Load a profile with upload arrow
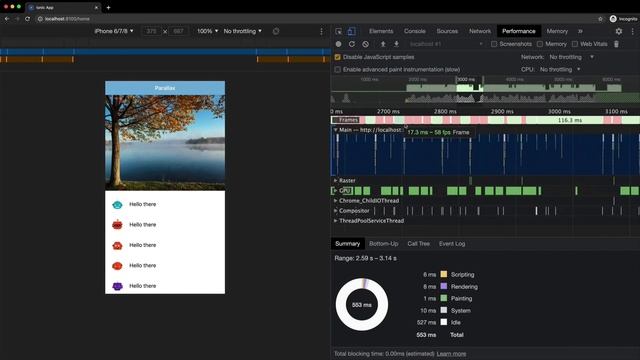This screenshot has height=360, width=640. (x=383, y=44)
